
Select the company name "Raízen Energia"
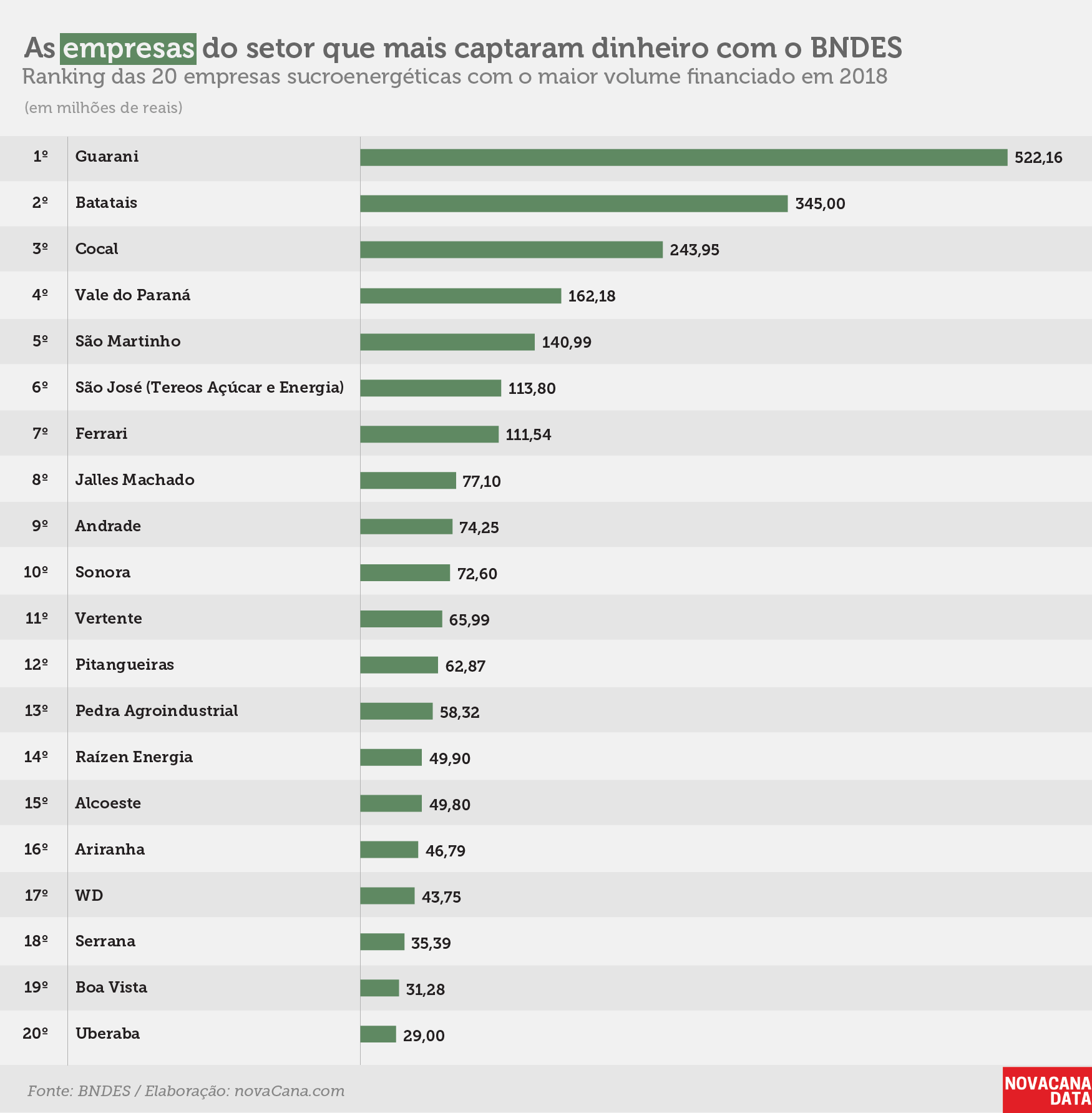(x=134, y=757)
